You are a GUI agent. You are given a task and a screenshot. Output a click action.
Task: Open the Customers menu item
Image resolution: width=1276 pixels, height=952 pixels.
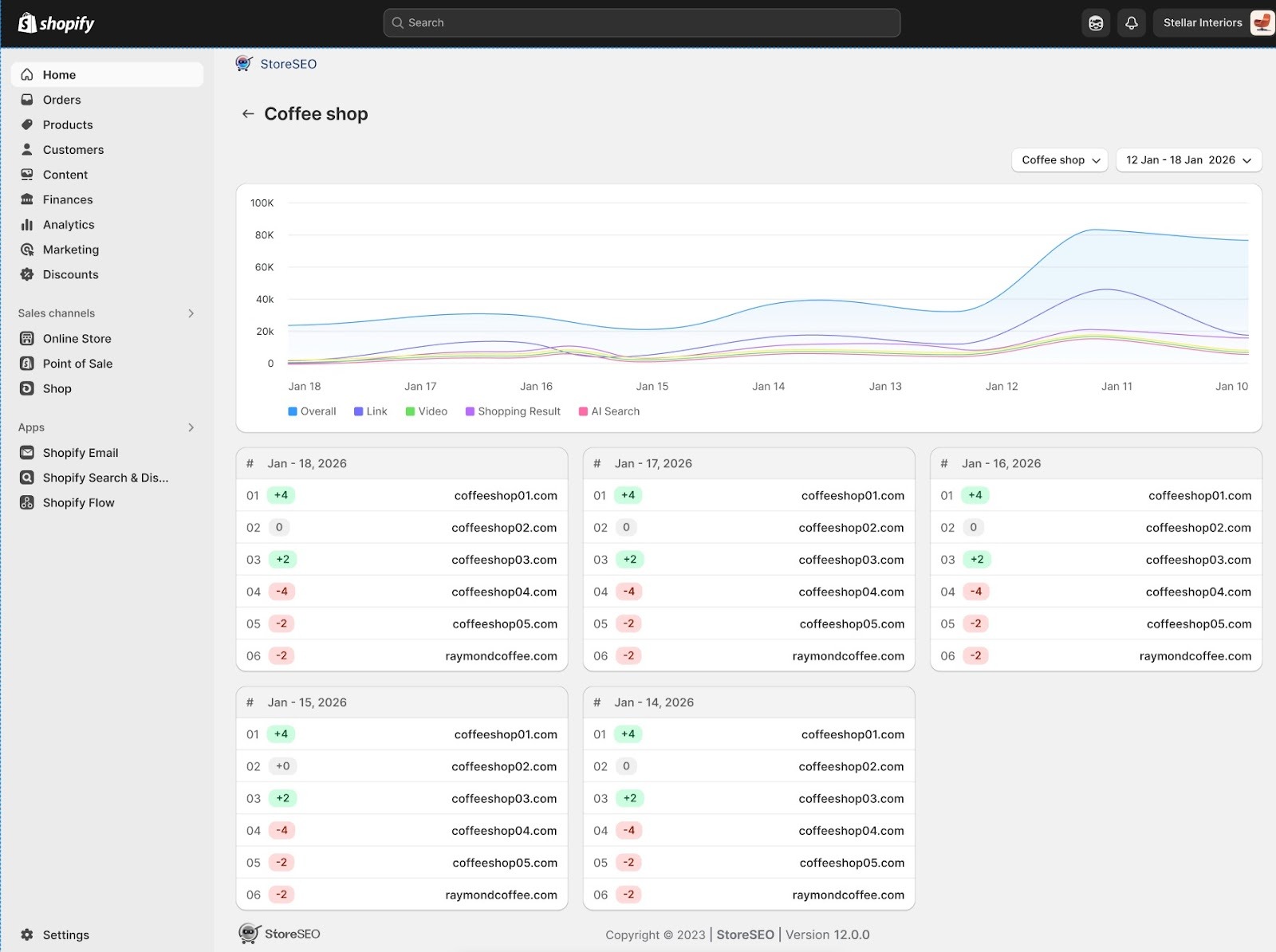(x=73, y=149)
